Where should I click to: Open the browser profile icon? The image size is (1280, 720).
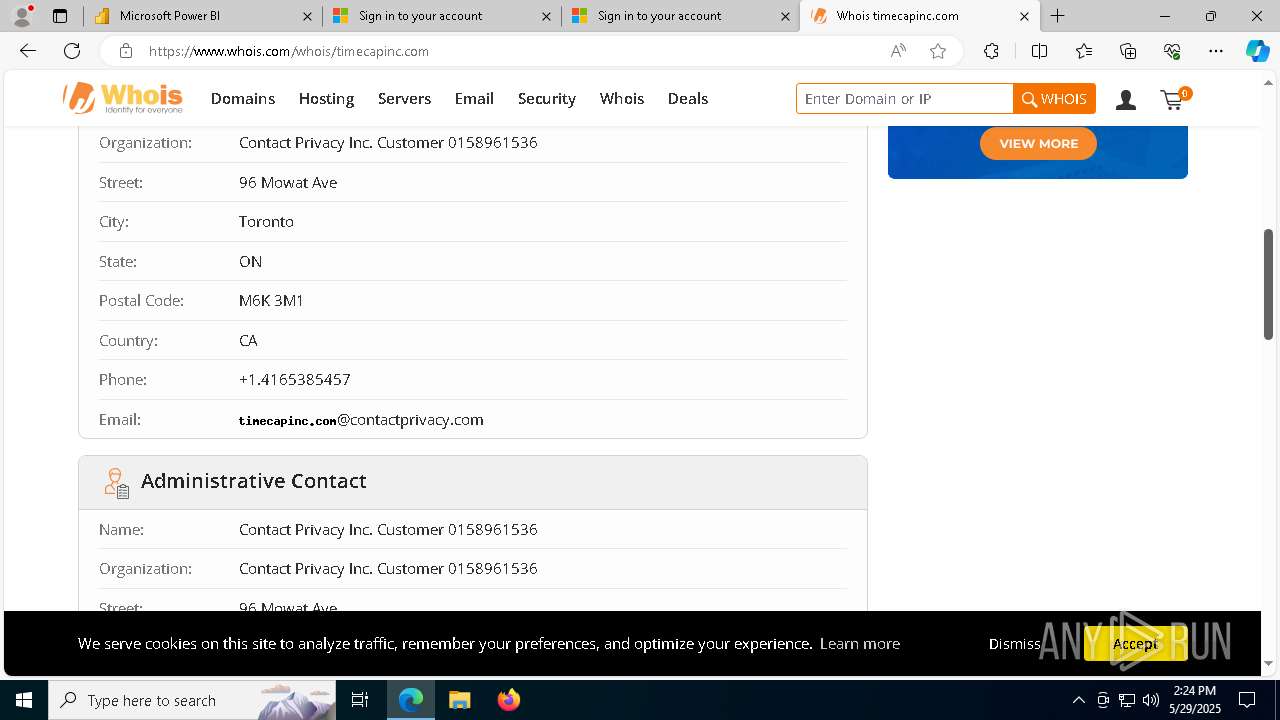tap(22, 16)
